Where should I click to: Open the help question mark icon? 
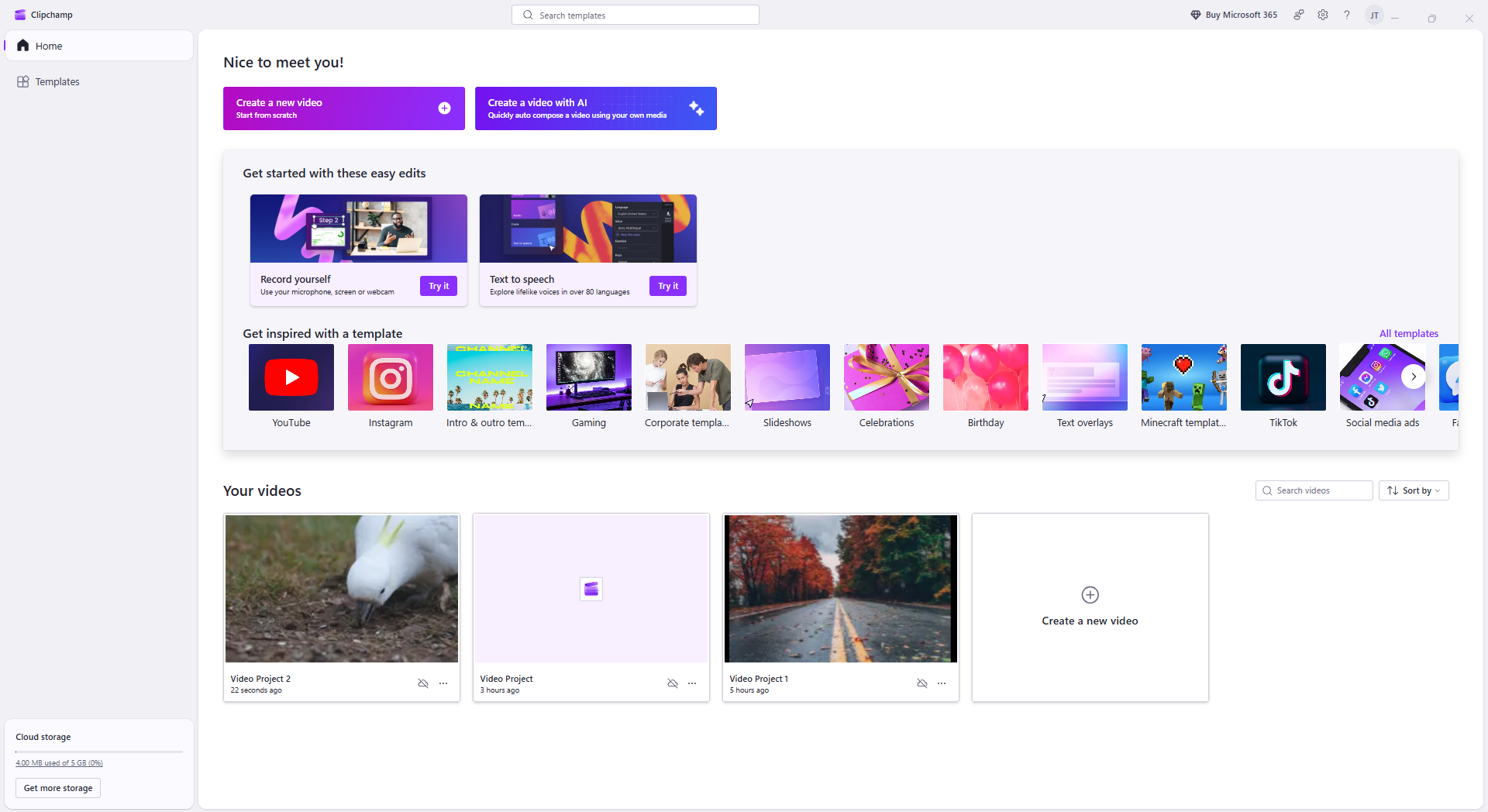point(1347,15)
